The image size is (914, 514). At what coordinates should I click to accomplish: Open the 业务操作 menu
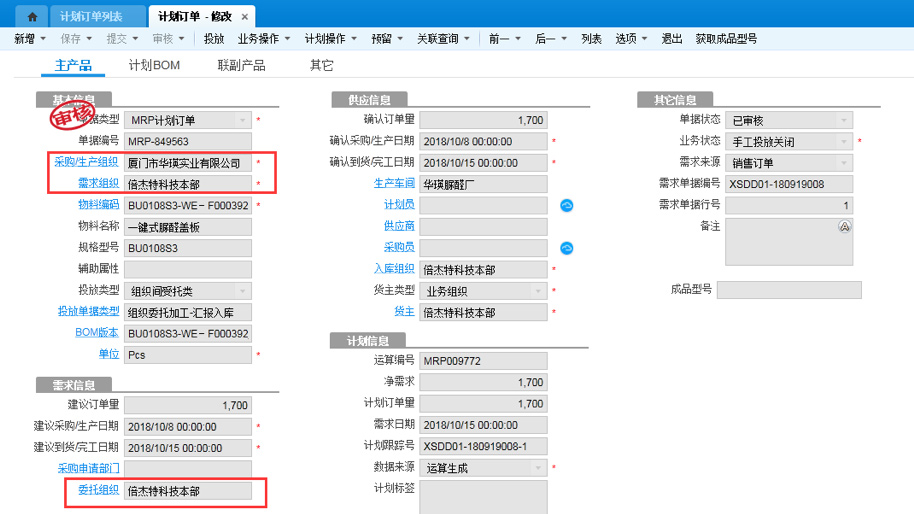click(263, 39)
